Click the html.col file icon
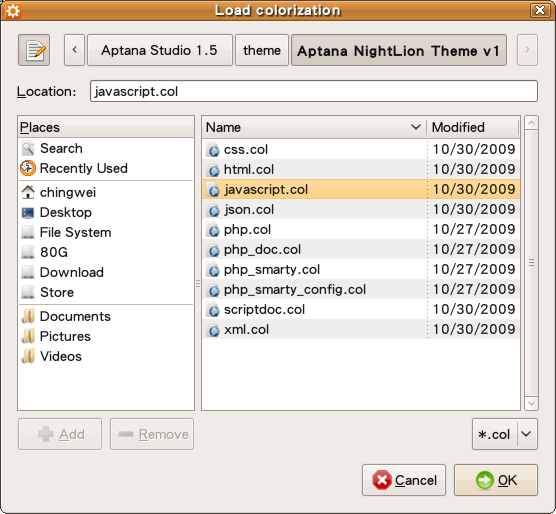Screen dimensions: 556x514 pyautogui.click(x=213, y=169)
